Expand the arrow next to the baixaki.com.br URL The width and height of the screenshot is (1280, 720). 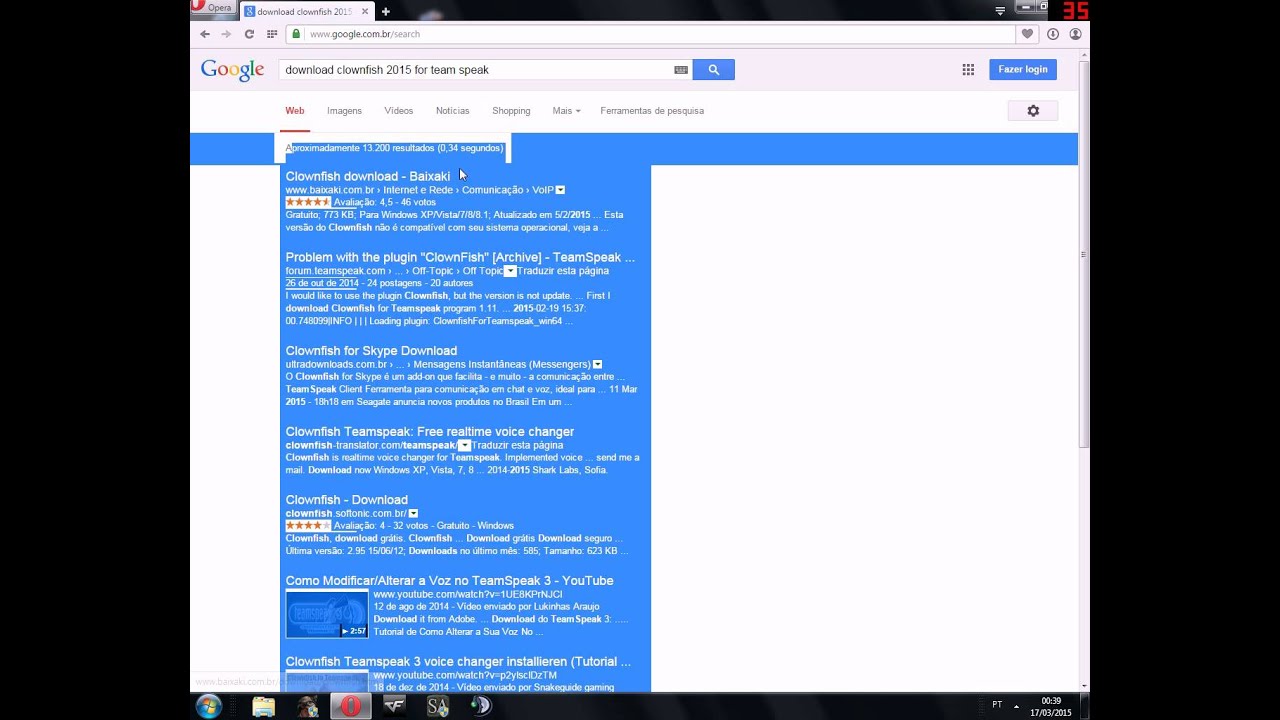coord(560,190)
